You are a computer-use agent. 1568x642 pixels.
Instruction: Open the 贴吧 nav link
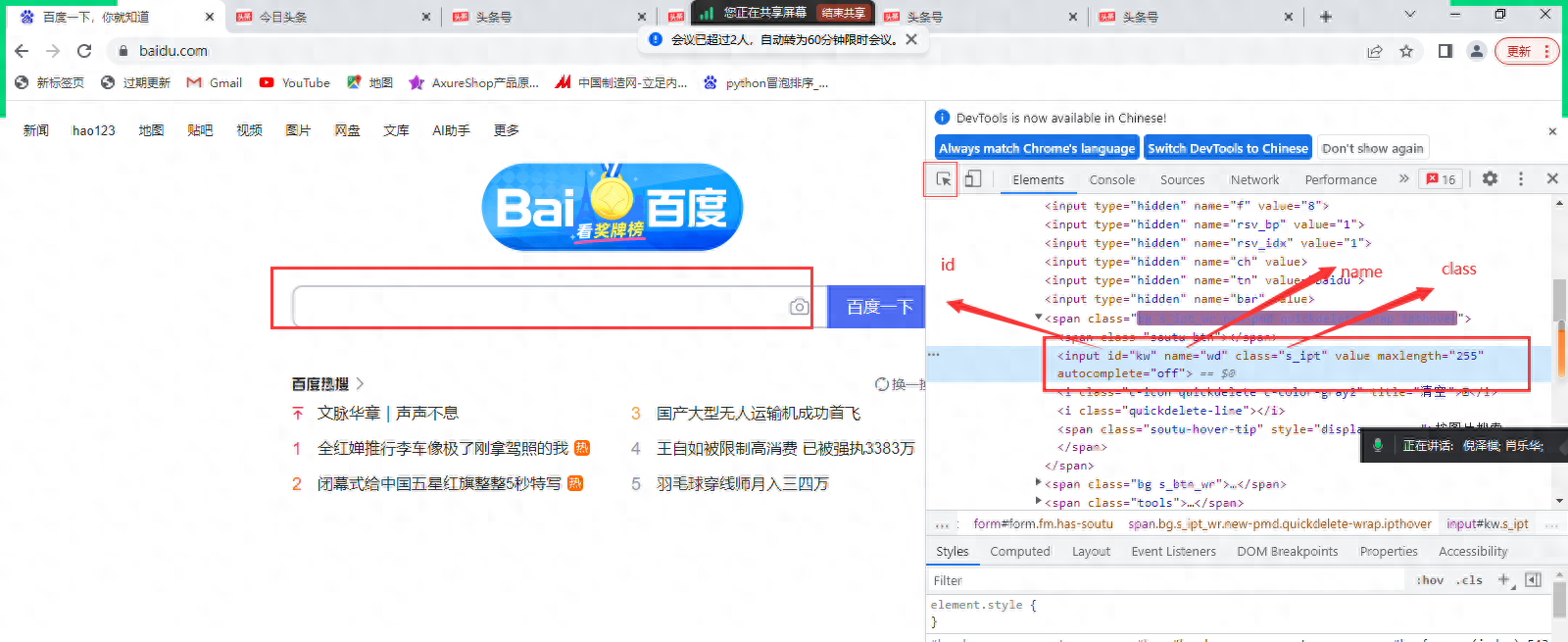[x=200, y=130]
